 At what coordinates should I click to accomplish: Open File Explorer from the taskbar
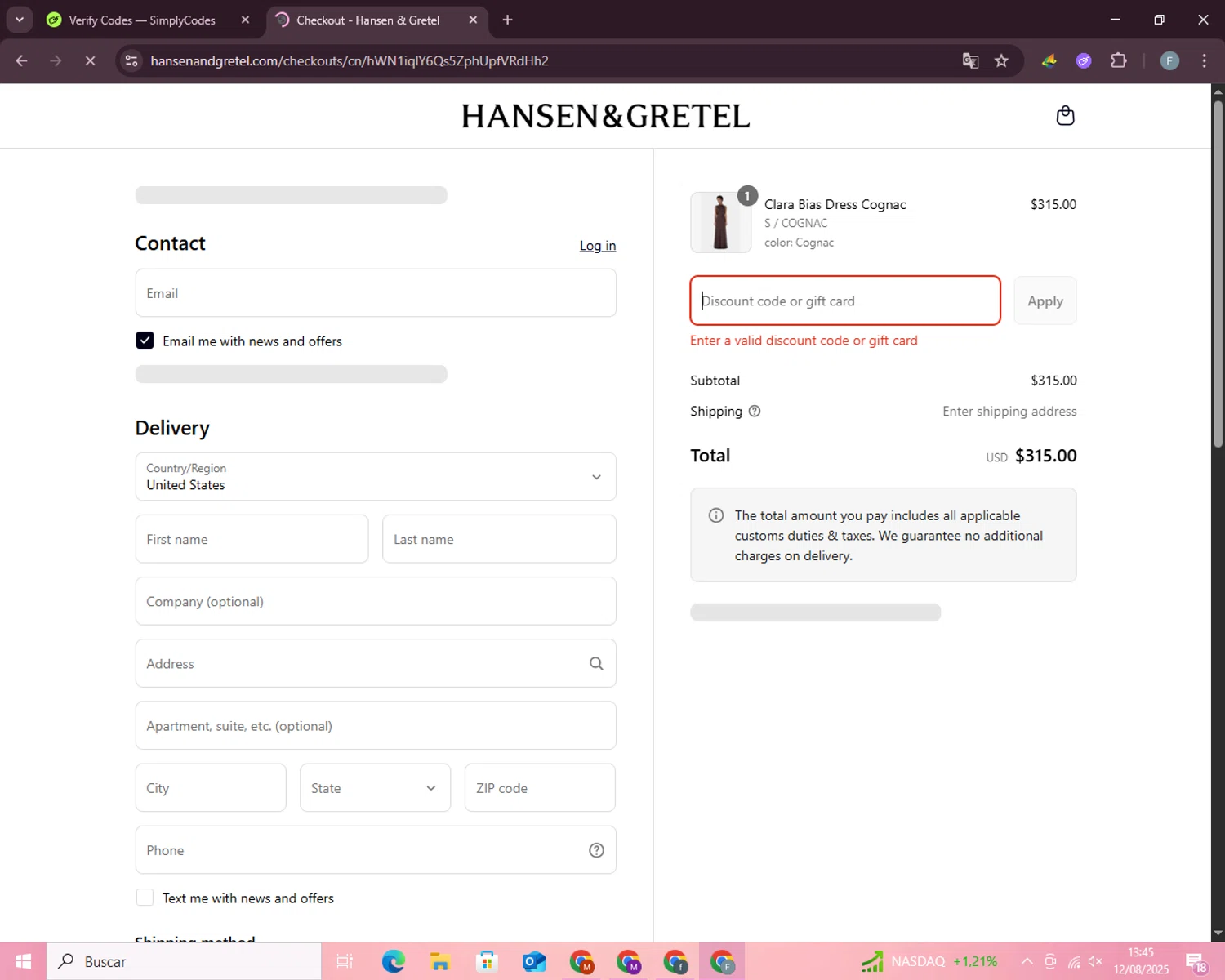pos(440,961)
